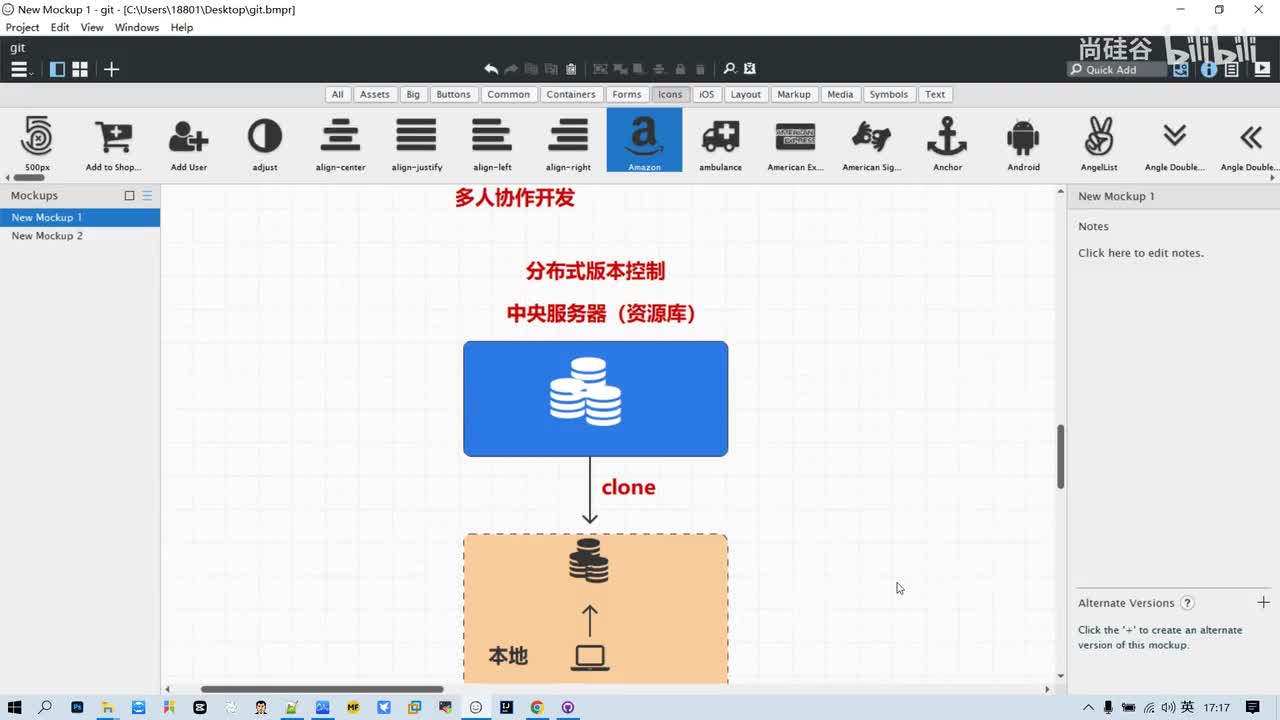Pick the align-right icon

tap(569, 142)
